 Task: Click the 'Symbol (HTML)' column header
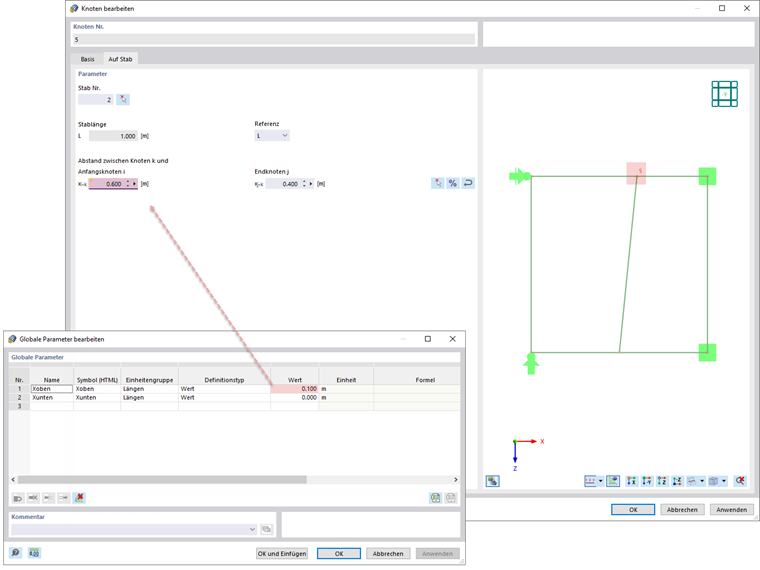coord(97,380)
